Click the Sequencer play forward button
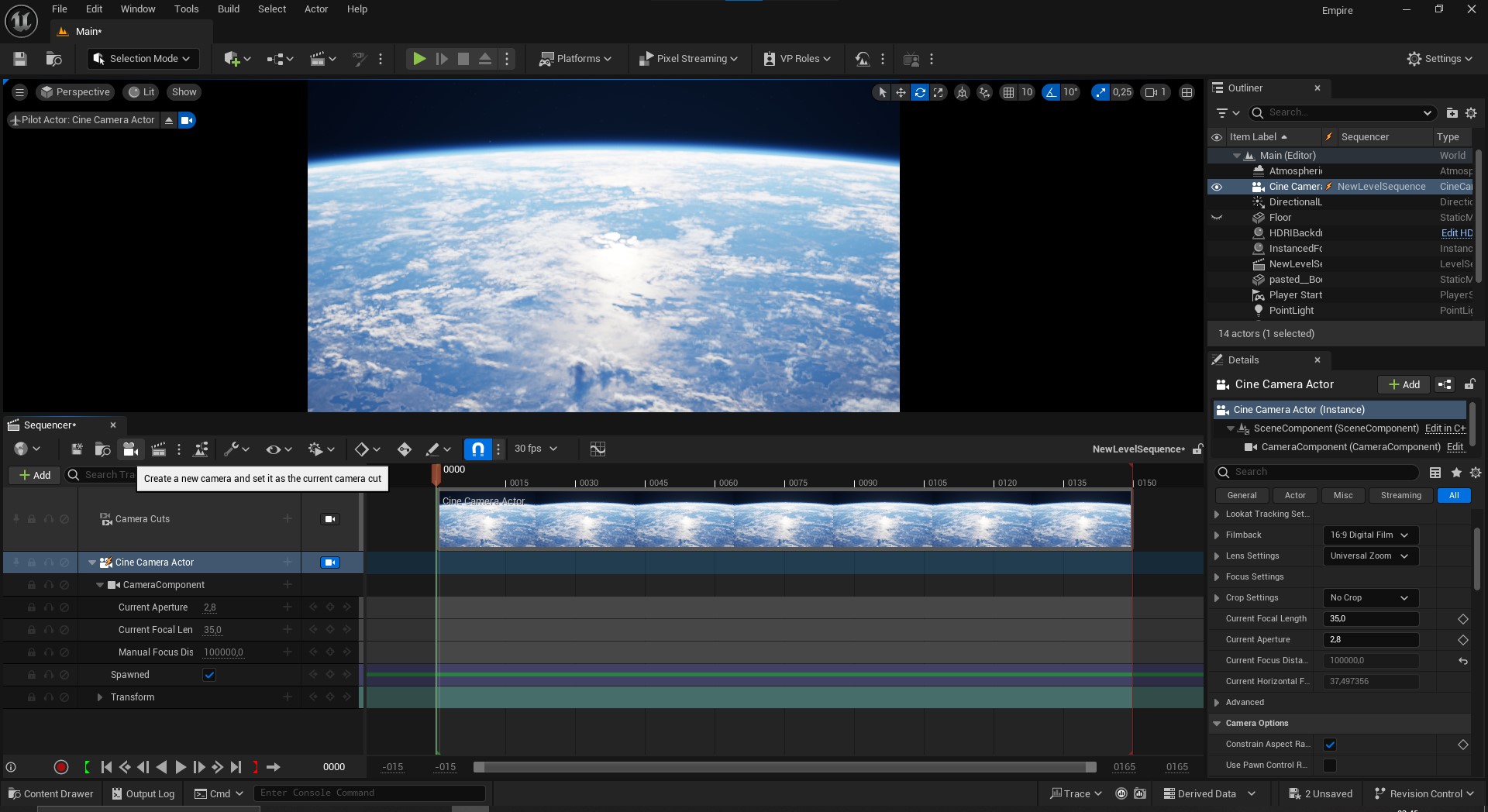 tap(181, 767)
